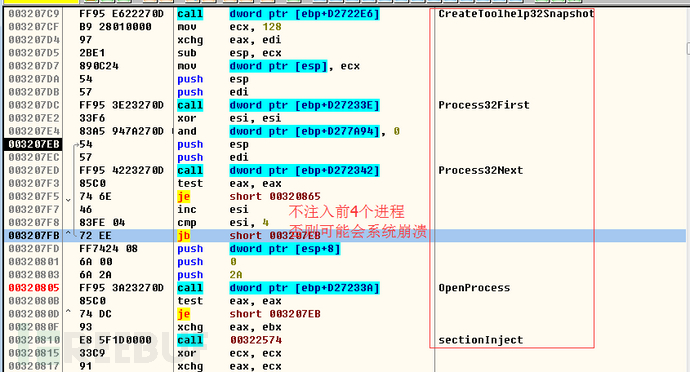690x372 pixels.
Task: Select the 'cmp esi, 4' instruction
Action: pyautogui.click(x=223, y=223)
